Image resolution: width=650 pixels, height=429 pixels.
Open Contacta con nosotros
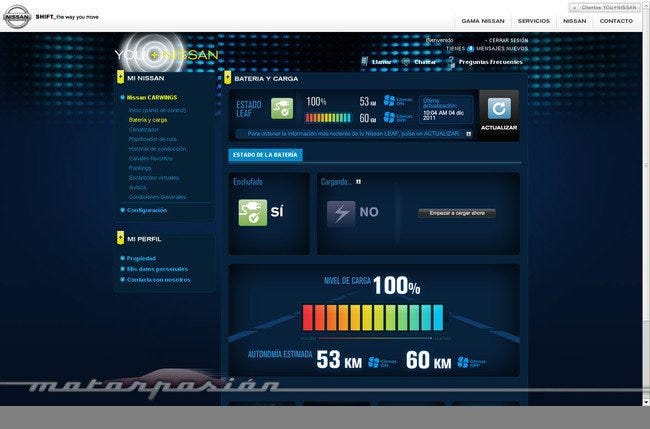click(x=159, y=280)
